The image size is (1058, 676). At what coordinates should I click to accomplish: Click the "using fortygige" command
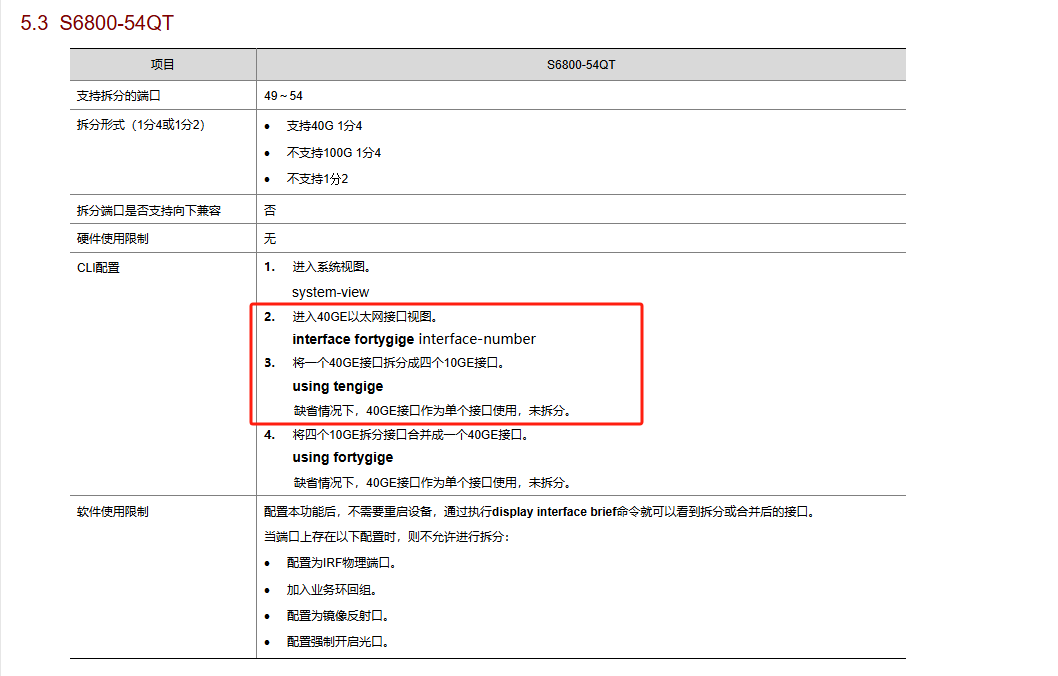click(x=343, y=457)
